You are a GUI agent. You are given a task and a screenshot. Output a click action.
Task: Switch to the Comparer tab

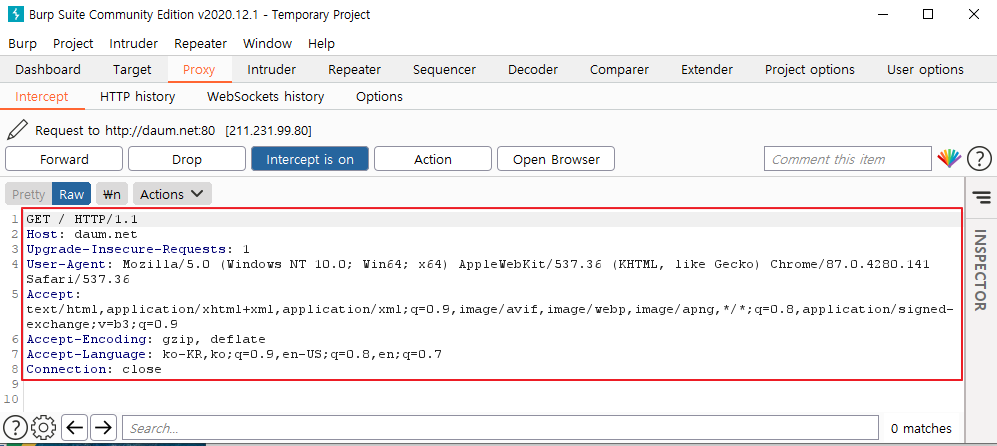[619, 69]
